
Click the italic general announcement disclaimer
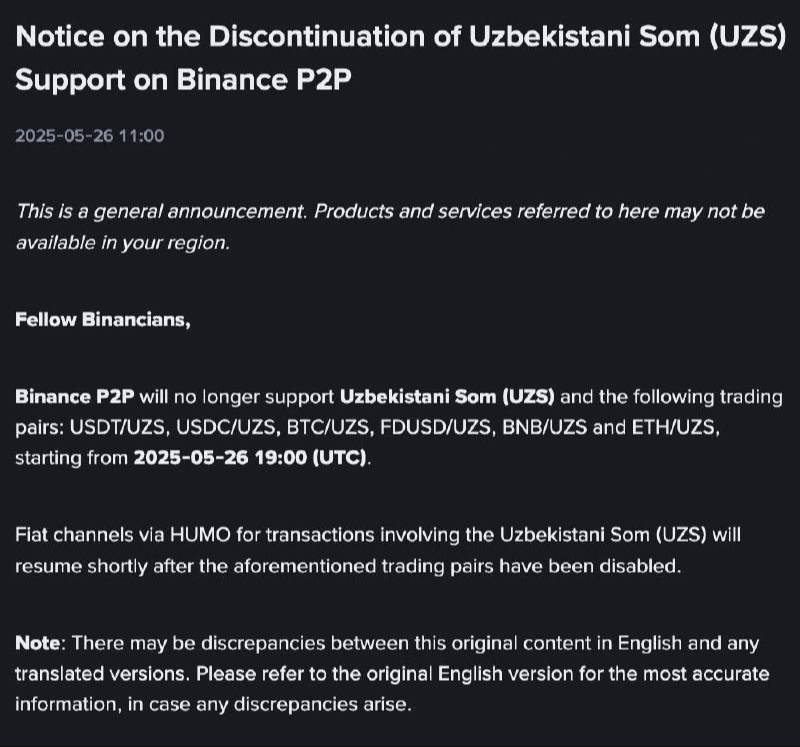tap(390, 227)
